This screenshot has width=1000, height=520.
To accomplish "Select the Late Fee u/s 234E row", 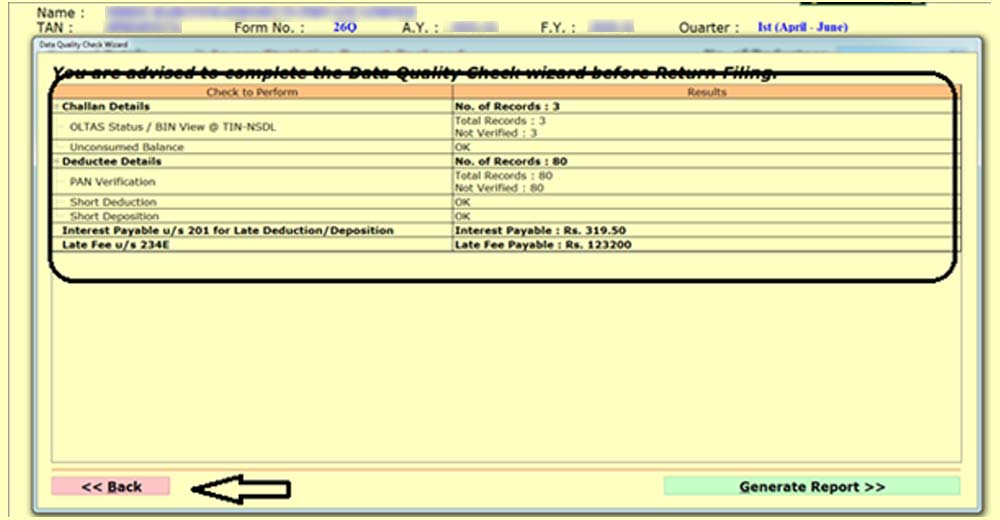I will pos(507,244).
